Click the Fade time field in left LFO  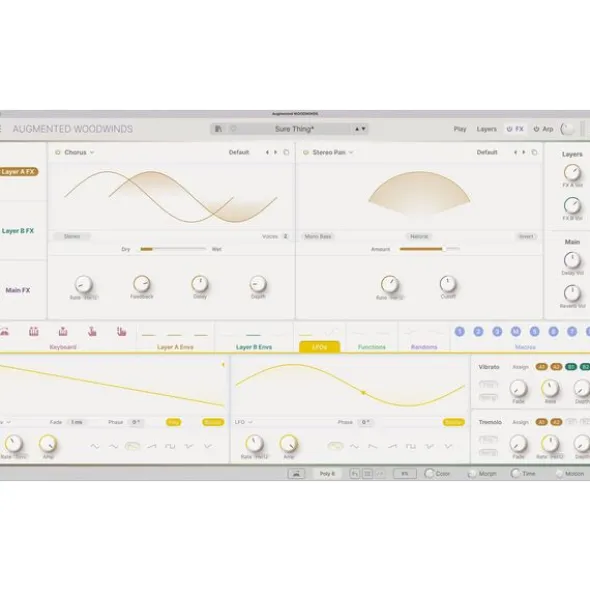[x=77, y=422]
